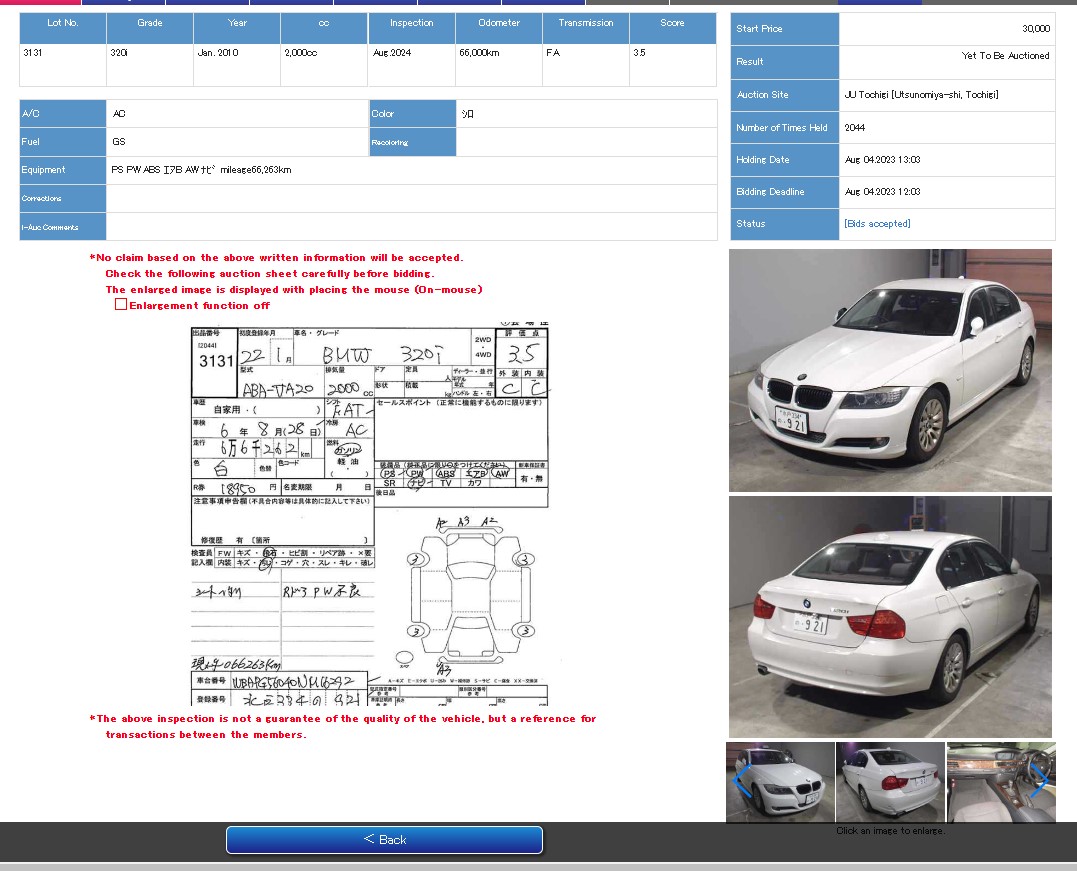This screenshot has width=1077, height=871.
Task: Click the Color label cell
Action: pyautogui.click(x=413, y=114)
